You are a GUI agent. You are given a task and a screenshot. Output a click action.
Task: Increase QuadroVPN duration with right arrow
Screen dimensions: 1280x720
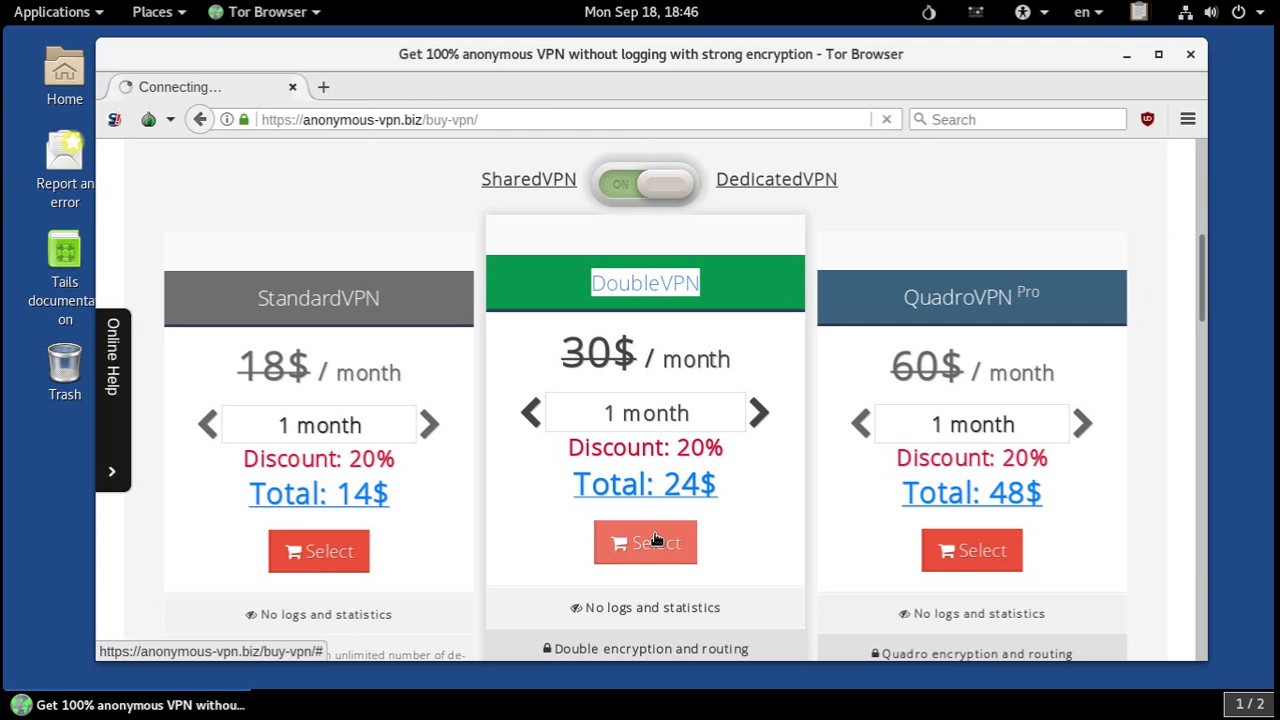(x=1082, y=424)
